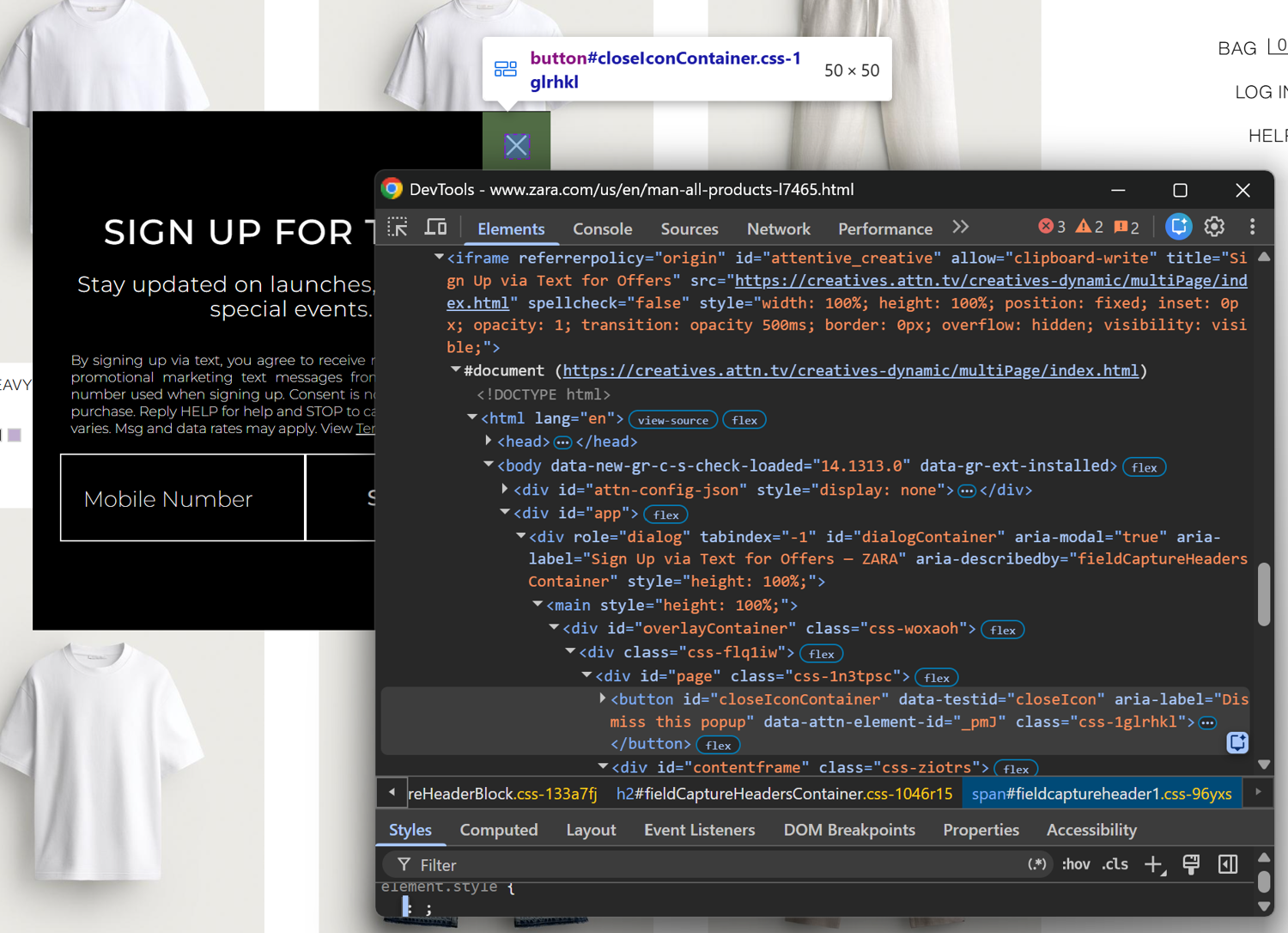
Task: Click the view-source badge
Action: pos(673,420)
